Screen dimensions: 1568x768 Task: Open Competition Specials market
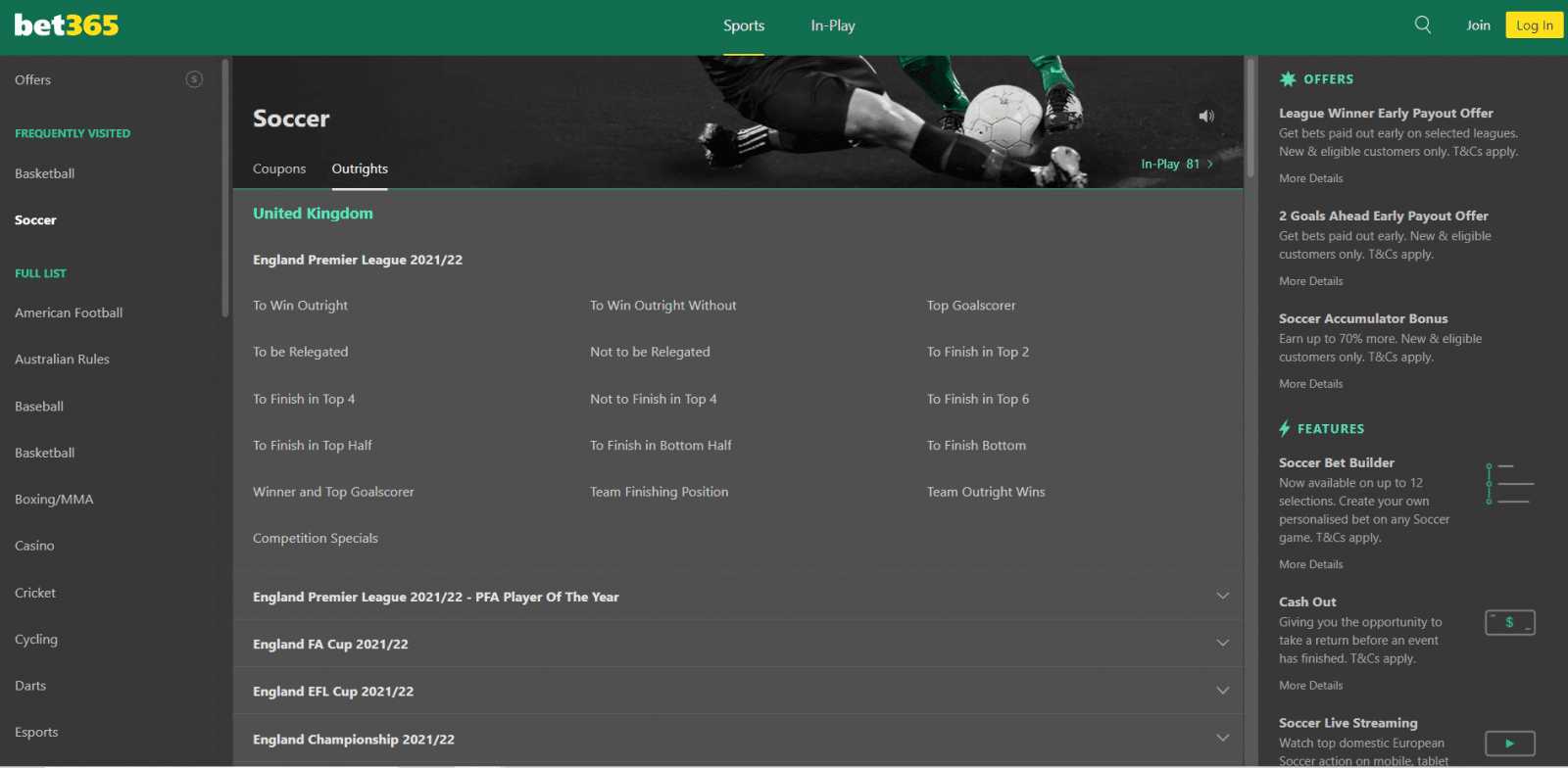[x=316, y=538]
